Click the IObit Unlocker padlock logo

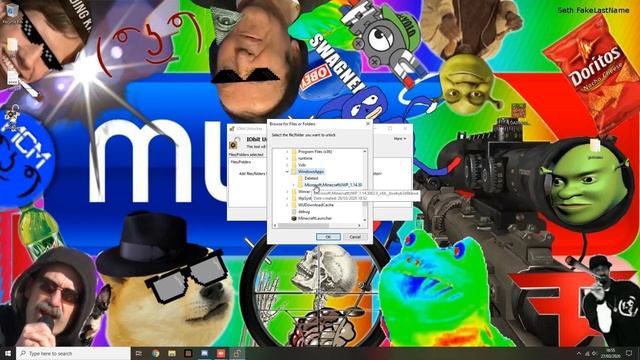point(234,143)
